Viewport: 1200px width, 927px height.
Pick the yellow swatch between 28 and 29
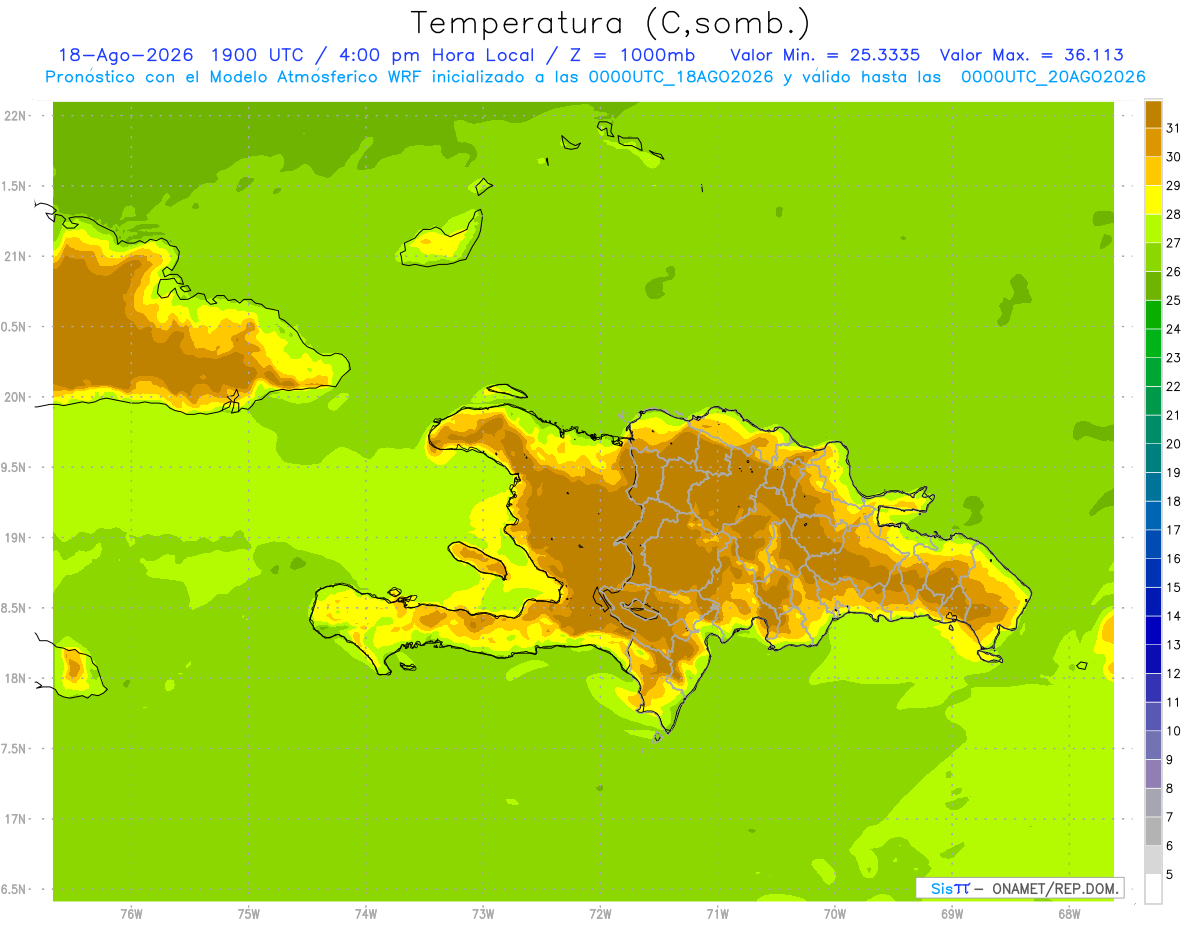coord(1153,200)
